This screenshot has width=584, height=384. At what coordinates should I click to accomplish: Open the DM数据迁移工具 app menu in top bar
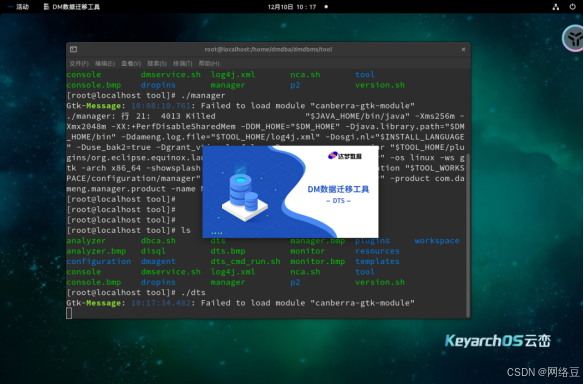coord(72,7)
